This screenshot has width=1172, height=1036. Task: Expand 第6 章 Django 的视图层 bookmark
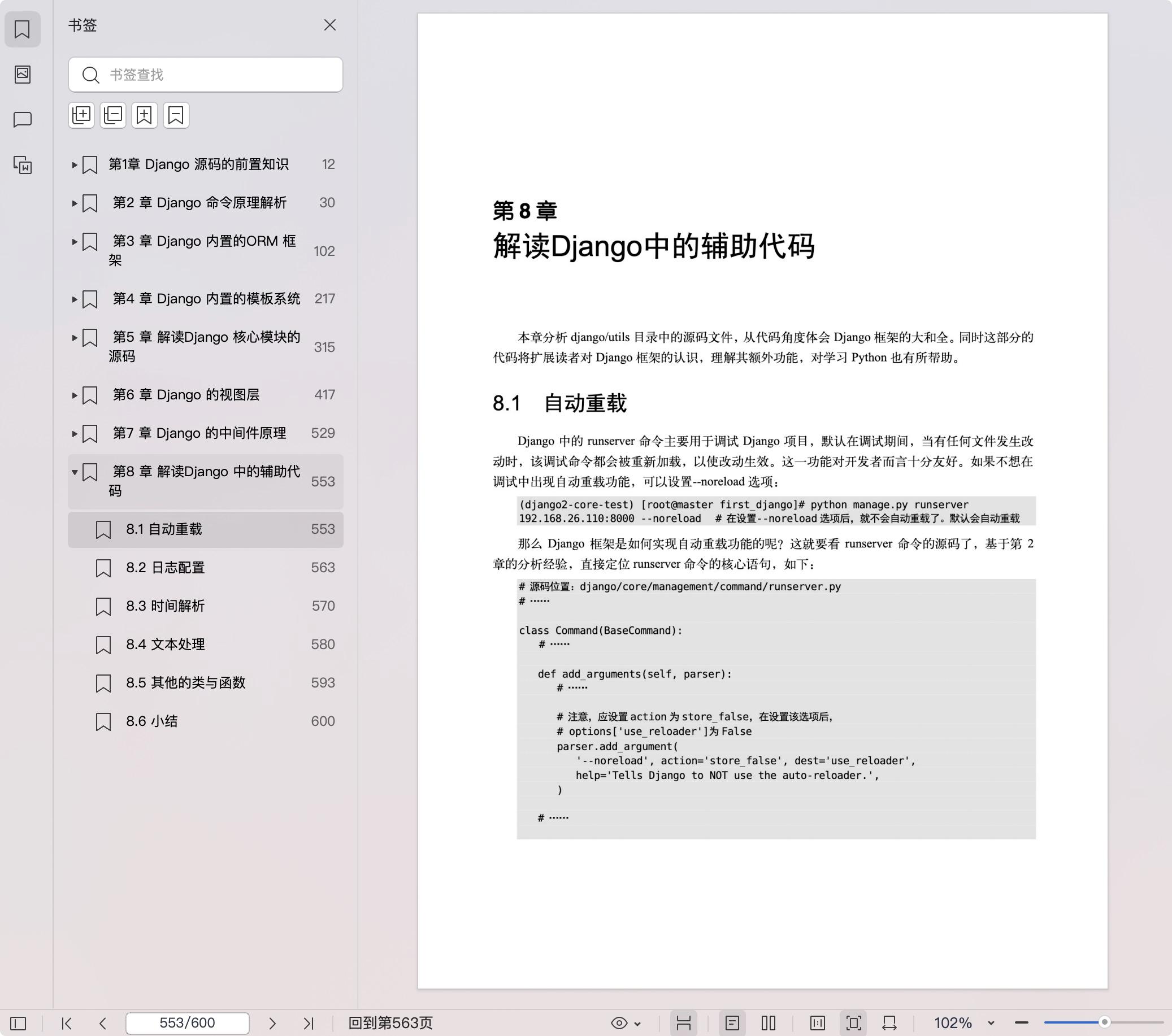coord(74,394)
